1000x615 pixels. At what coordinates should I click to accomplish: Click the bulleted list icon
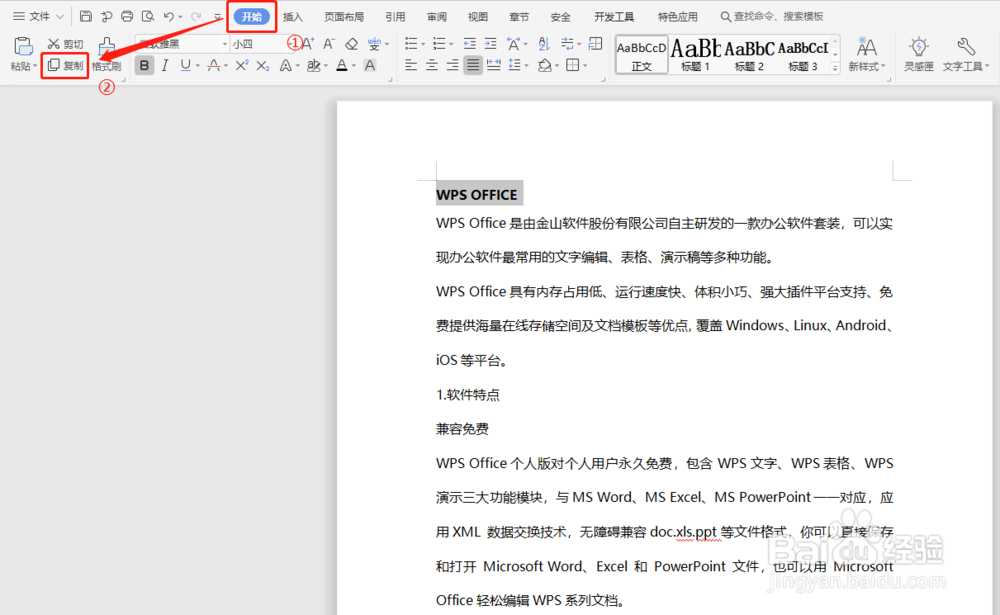coord(411,44)
